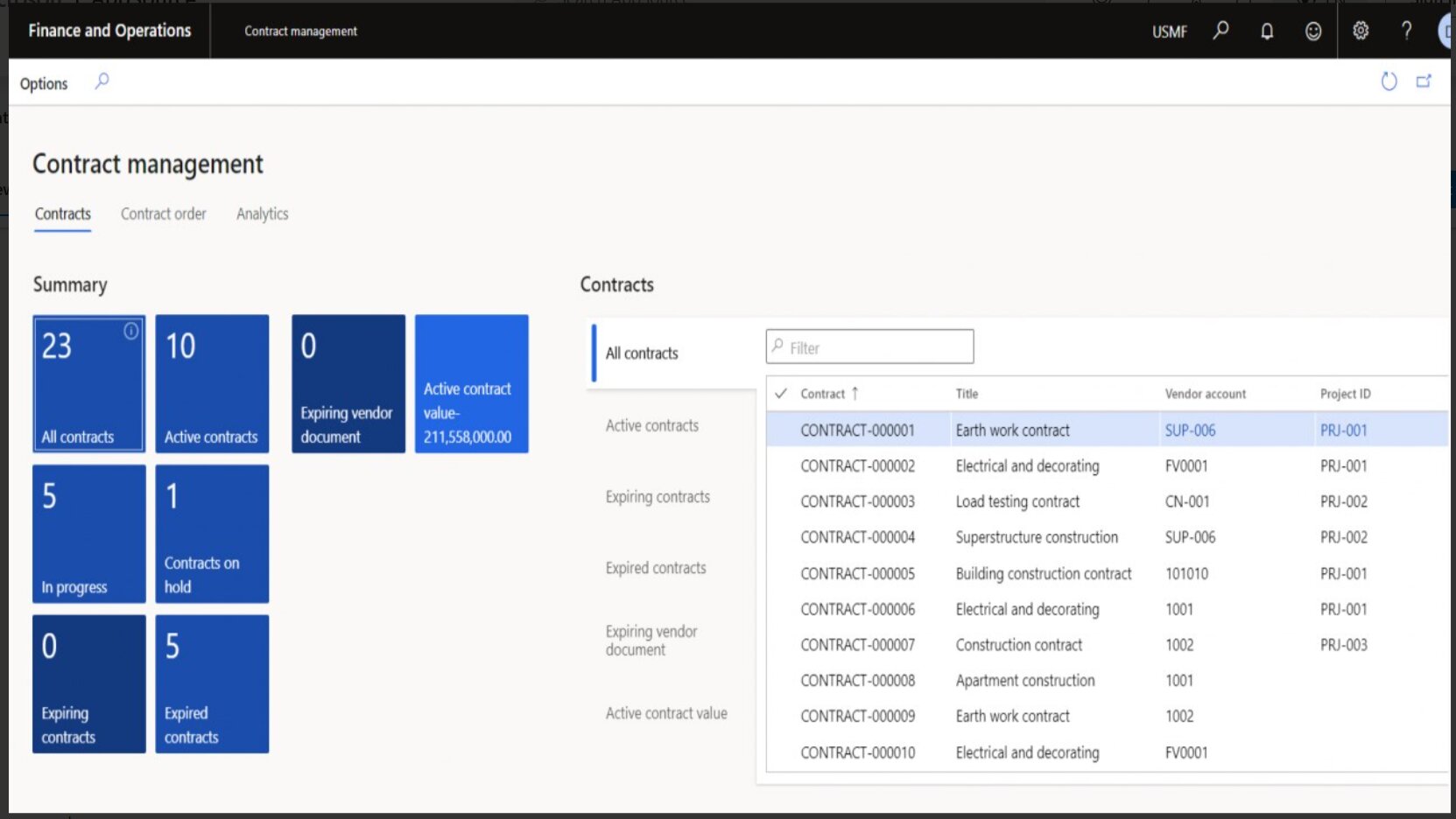Open the settings gear menu

[x=1361, y=31]
